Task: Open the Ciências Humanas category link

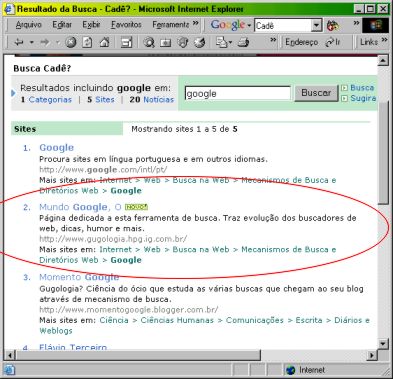Action: click(x=177, y=320)
